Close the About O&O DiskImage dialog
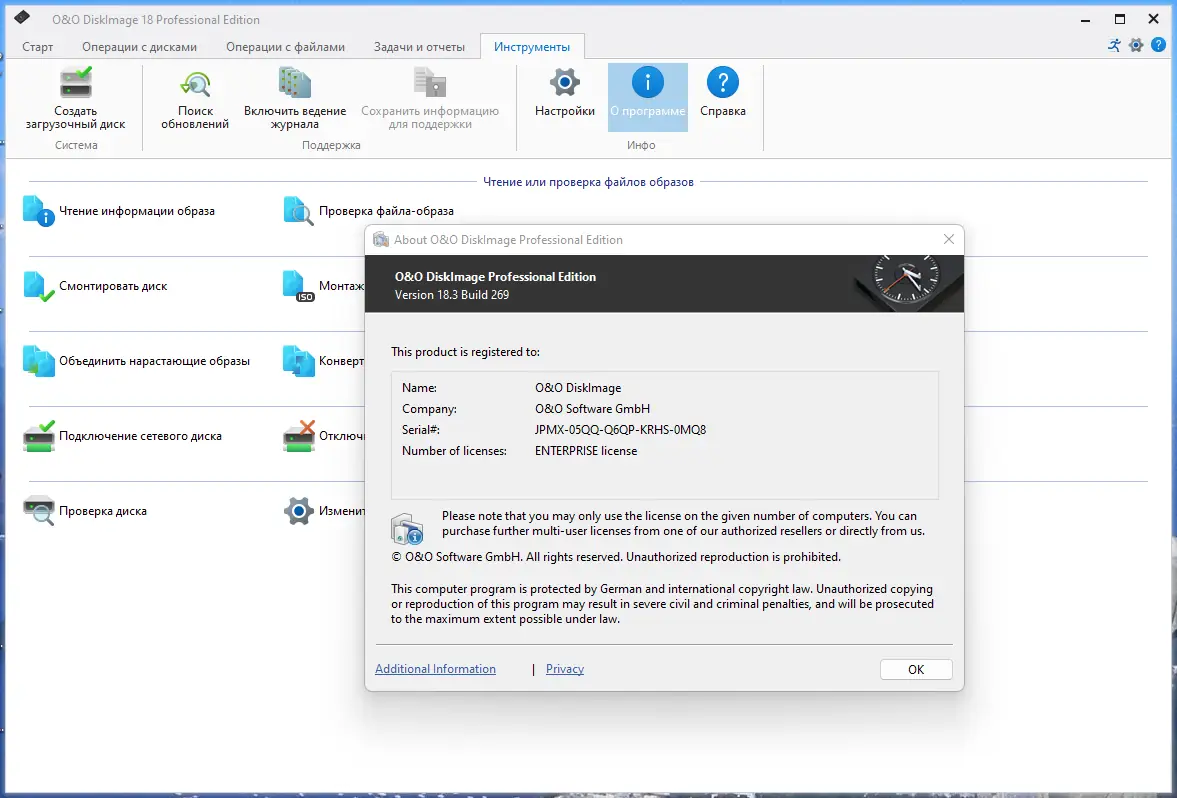 pos(949,239)
